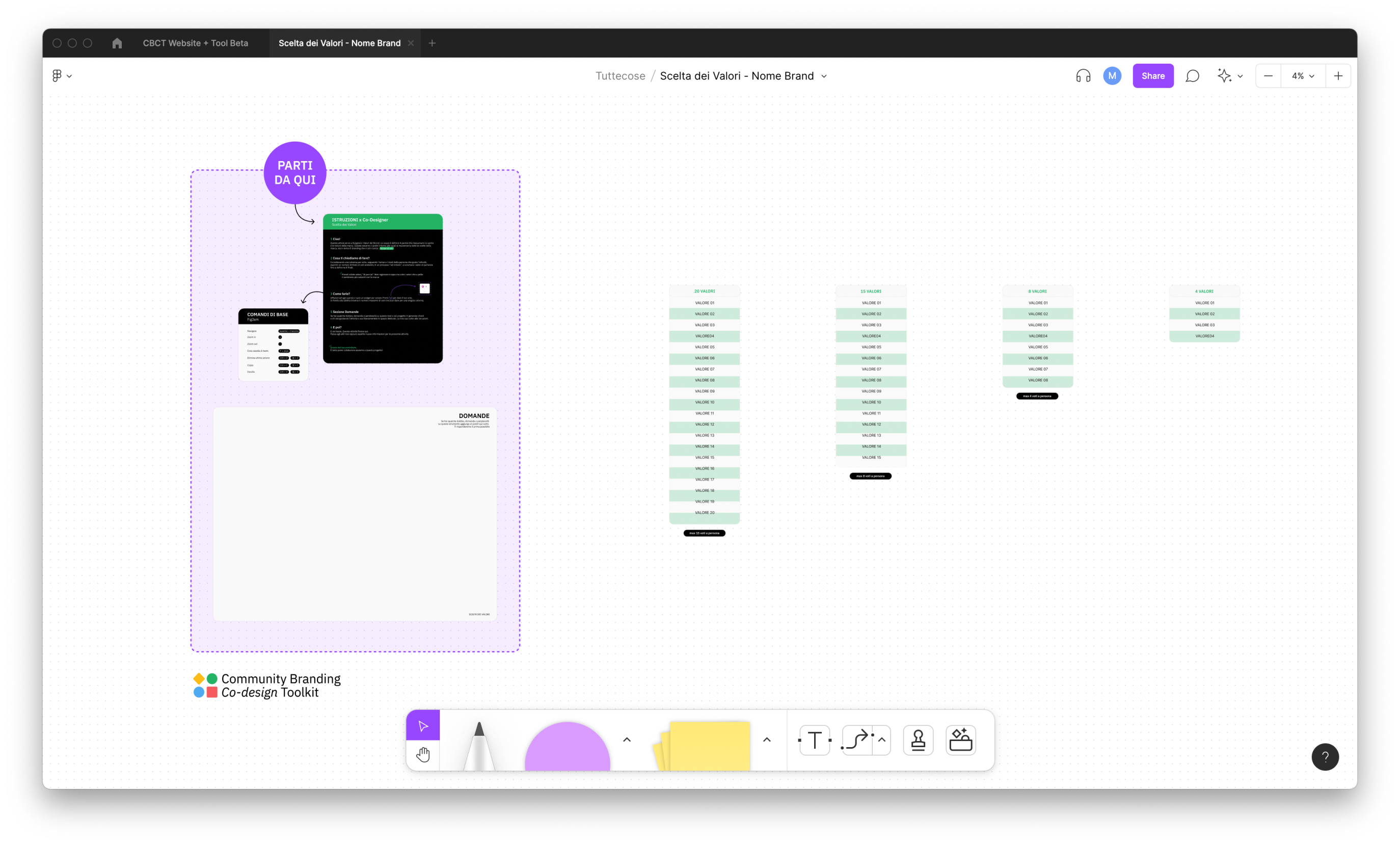This screenshot has width=1400, height=845.
Task: Select VALORE 15 in the 15 VALORI list
Action: [x=871, y=458]
